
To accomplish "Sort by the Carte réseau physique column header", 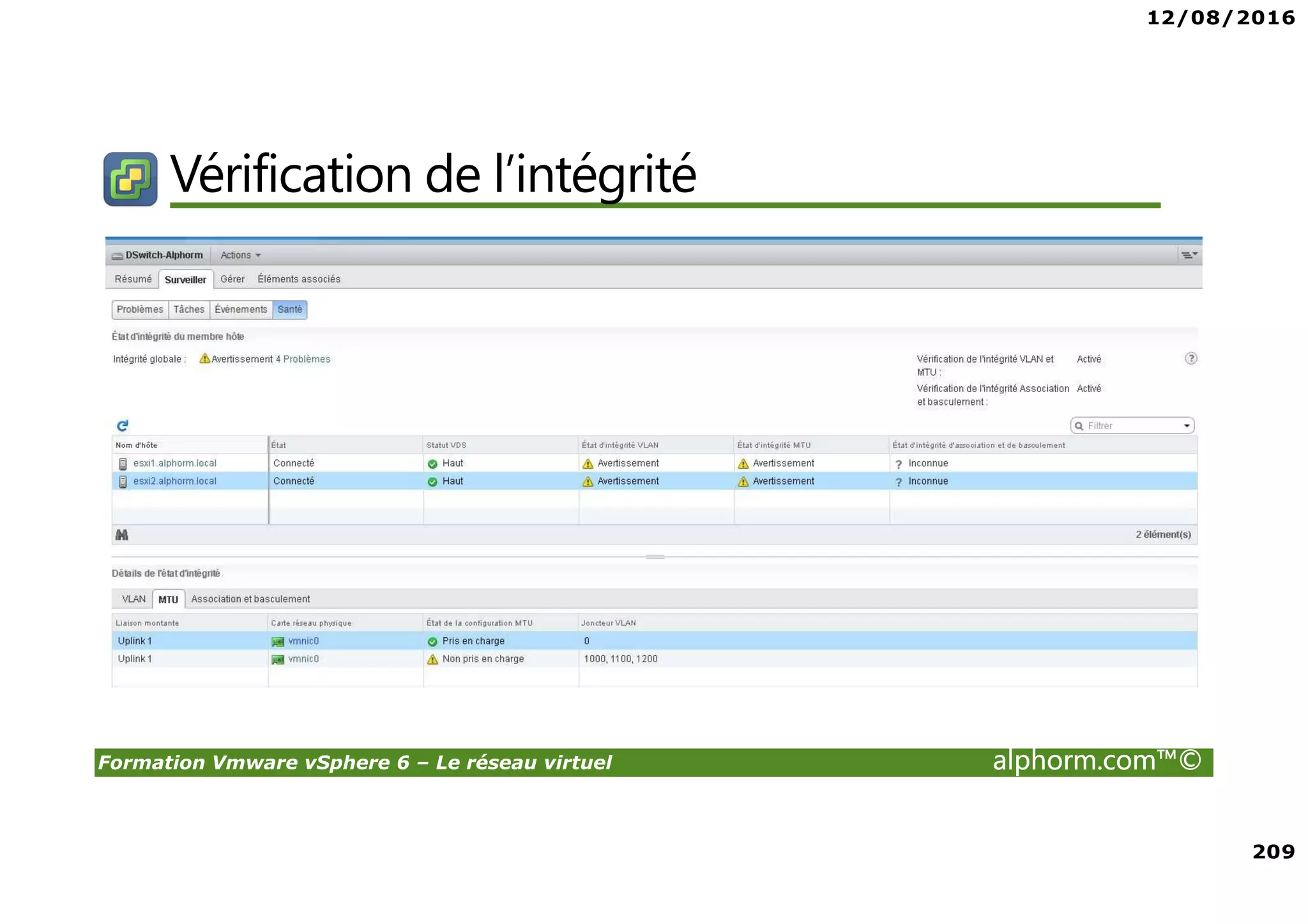I will tap(346, 623).
